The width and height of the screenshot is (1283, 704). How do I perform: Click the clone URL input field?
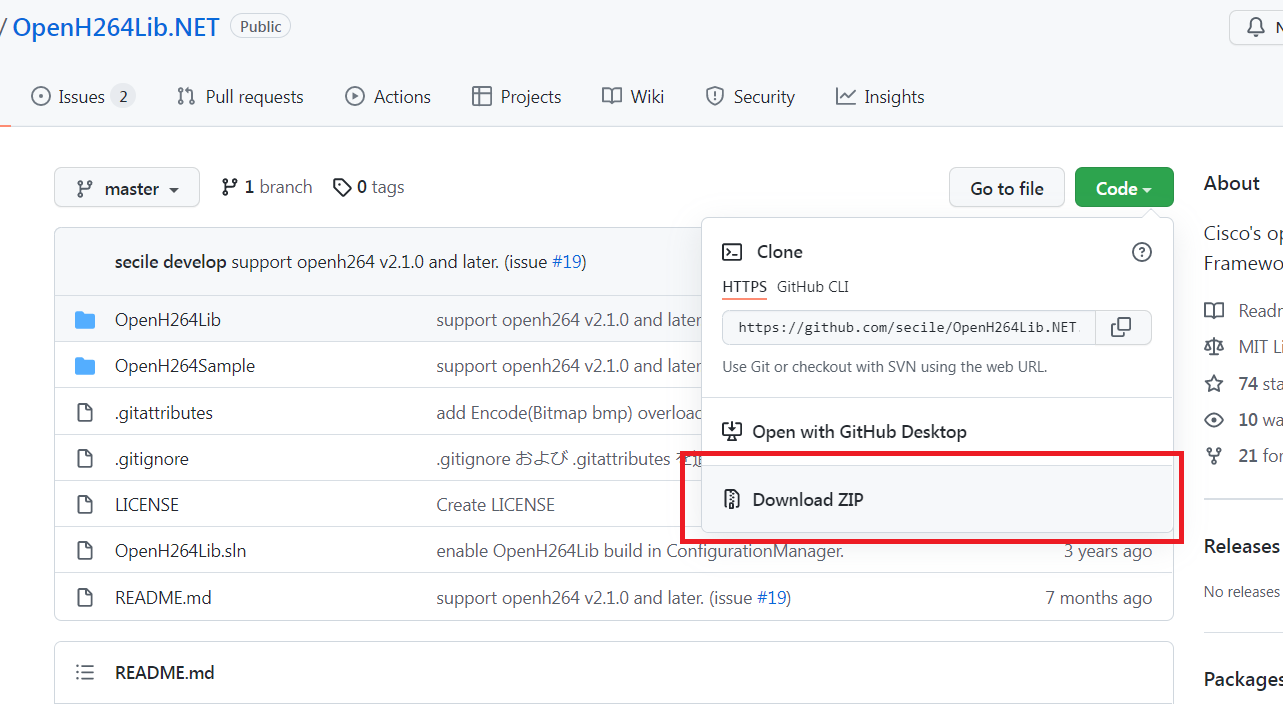909,328
